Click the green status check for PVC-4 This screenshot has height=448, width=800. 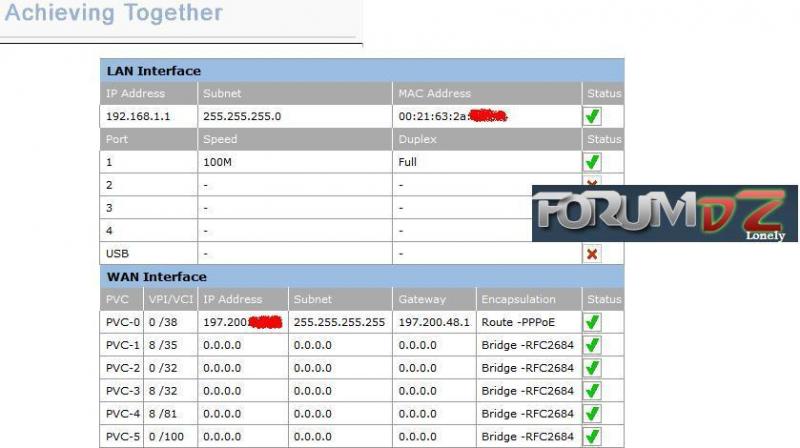pos(592,414)
